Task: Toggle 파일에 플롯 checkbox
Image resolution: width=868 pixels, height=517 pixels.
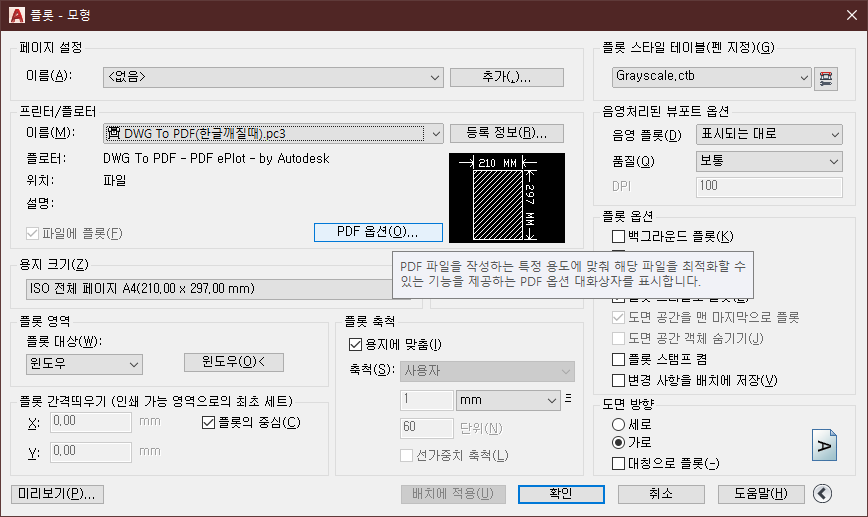Action: pyautogui.click(x=32, y=234)
